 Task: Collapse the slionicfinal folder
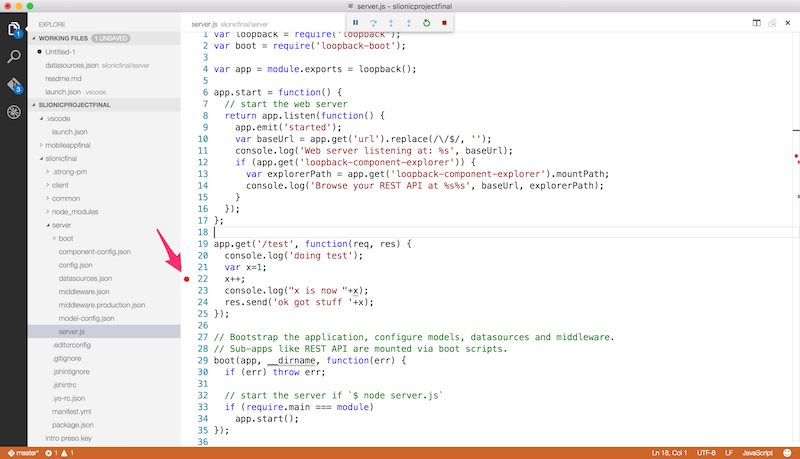tap(41, 159)
